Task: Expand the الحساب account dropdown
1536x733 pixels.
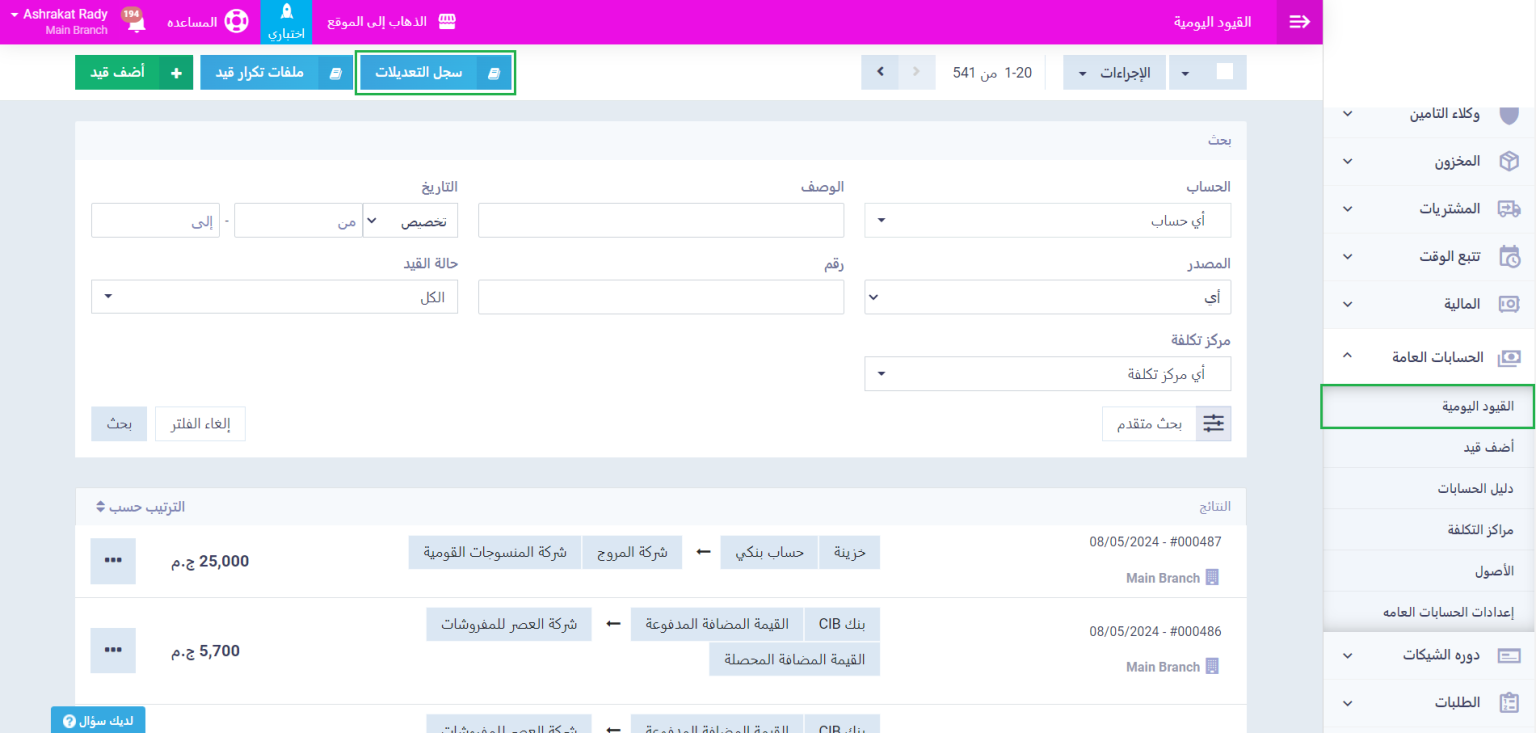Action: coord(1047,221)
